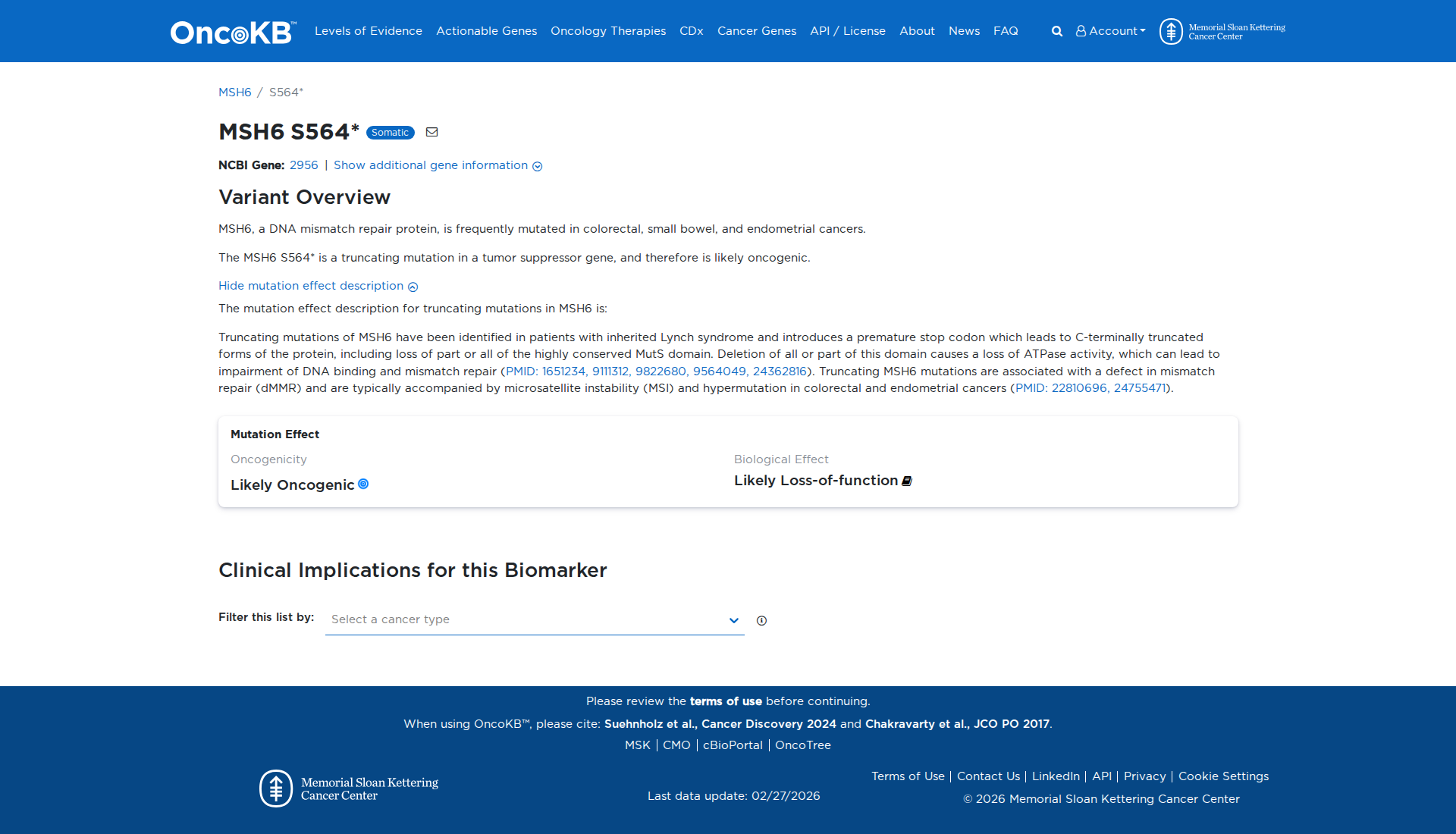Image resolution: width=1456 pixels, height=834 pixels.
Task: Click the Memorial Sloan Kettering logo in header
Action: tap(1222, 31)
